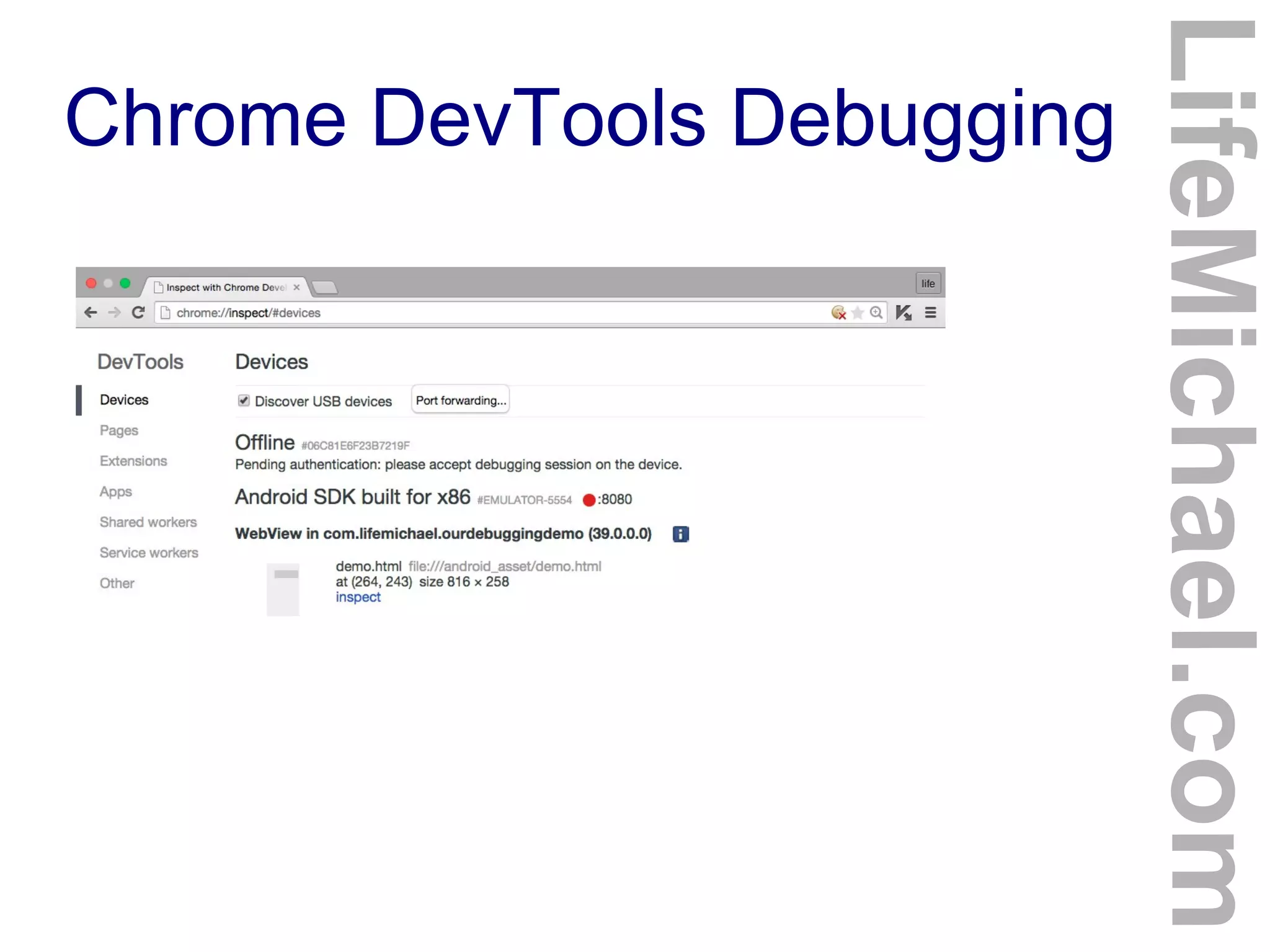Click the blue info icon beside WebView
The image size is (1270, 952).
[680, 534]
